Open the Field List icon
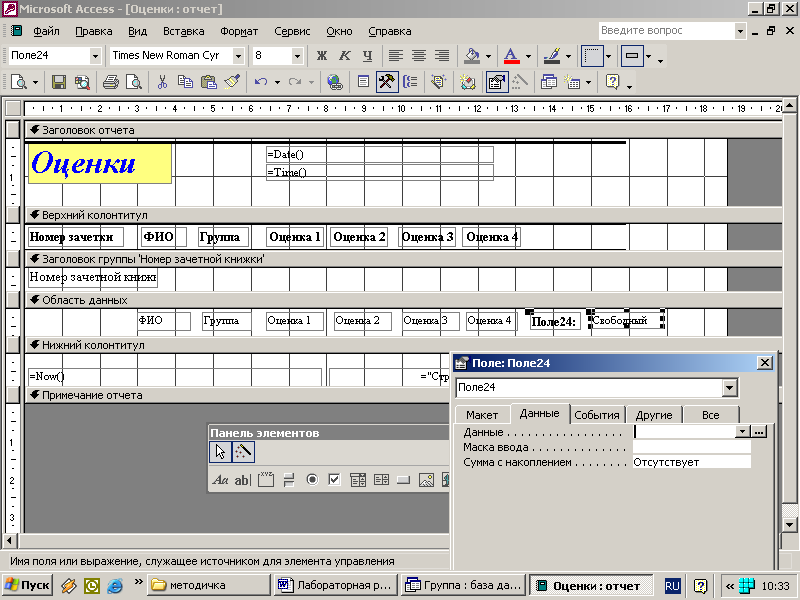The width and height of the screenshot is (800, 600). point(363,82)
